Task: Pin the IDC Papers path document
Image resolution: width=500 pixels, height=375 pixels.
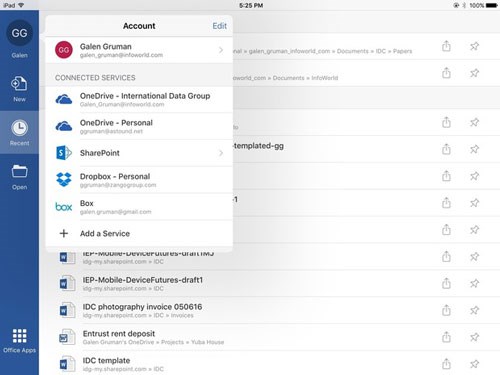Action: click(474, 46)
